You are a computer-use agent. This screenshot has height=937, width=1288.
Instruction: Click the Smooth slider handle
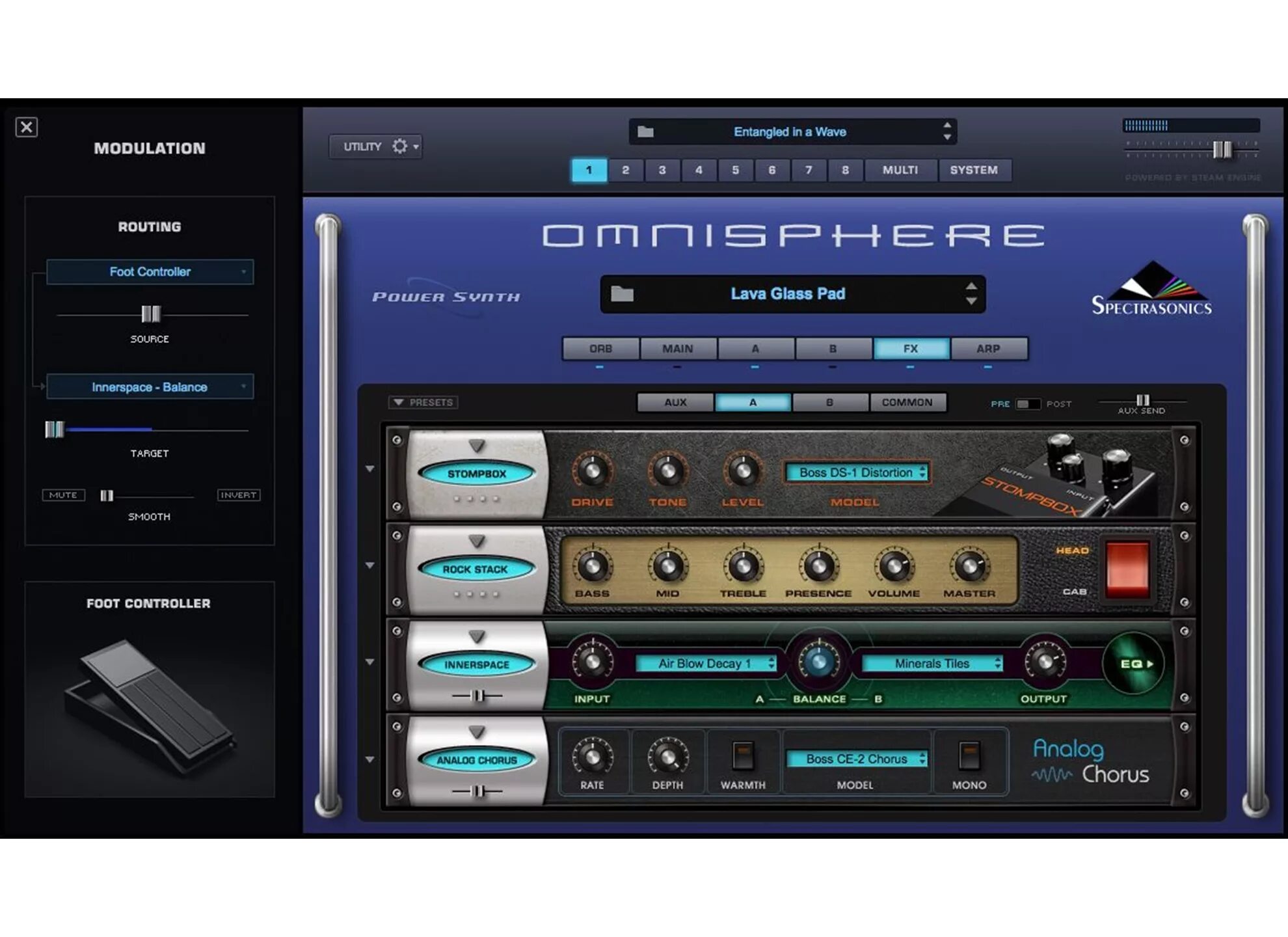tap(107, 496)
